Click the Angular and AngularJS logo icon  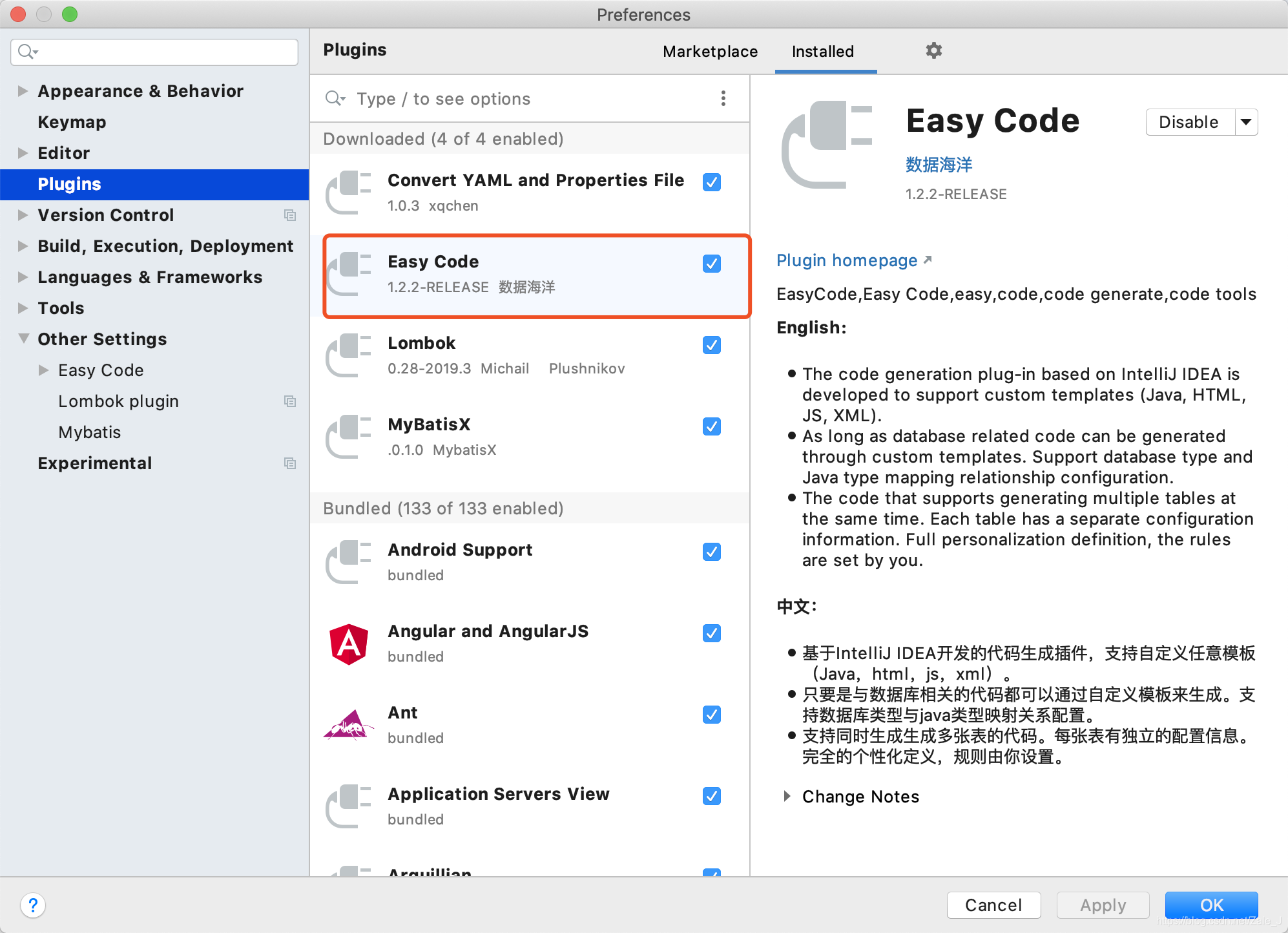click(x=349, y=644)
